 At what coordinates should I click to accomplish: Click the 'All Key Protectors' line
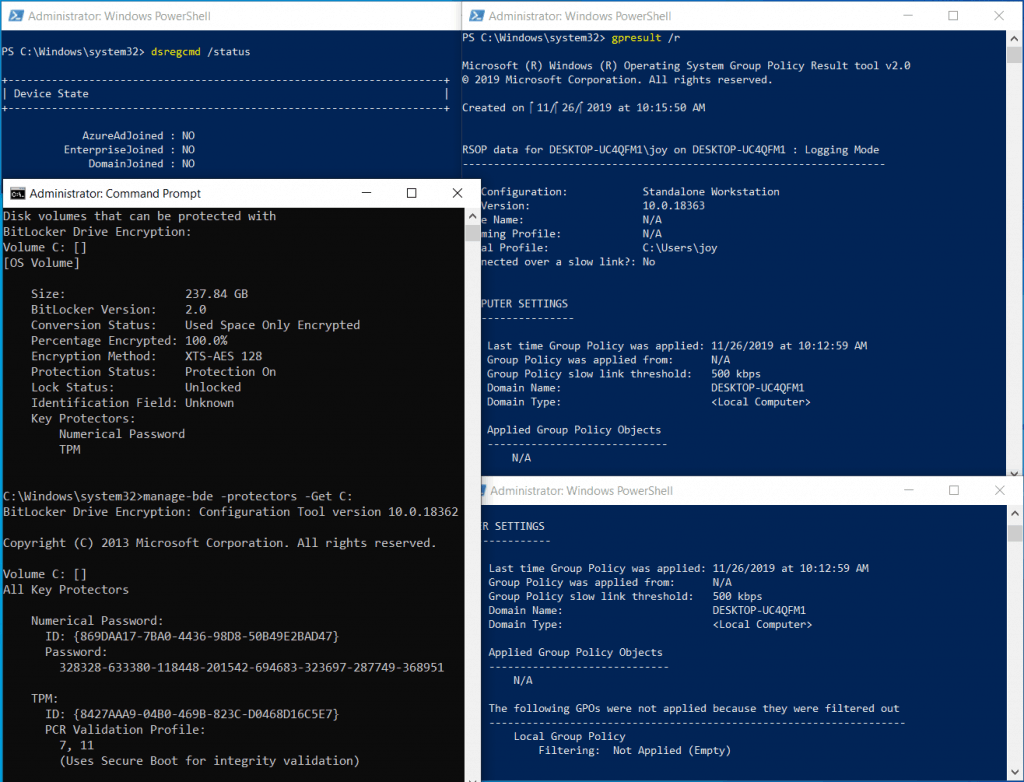(x=66, y=590)
